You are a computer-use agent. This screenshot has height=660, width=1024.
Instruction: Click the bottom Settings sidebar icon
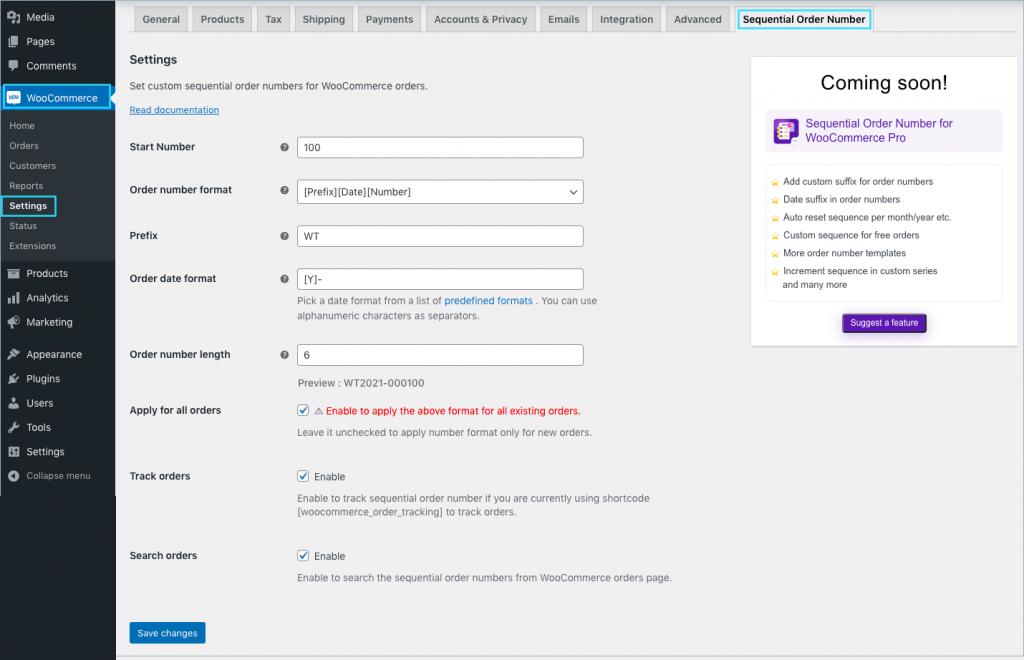tap(13, 451)
